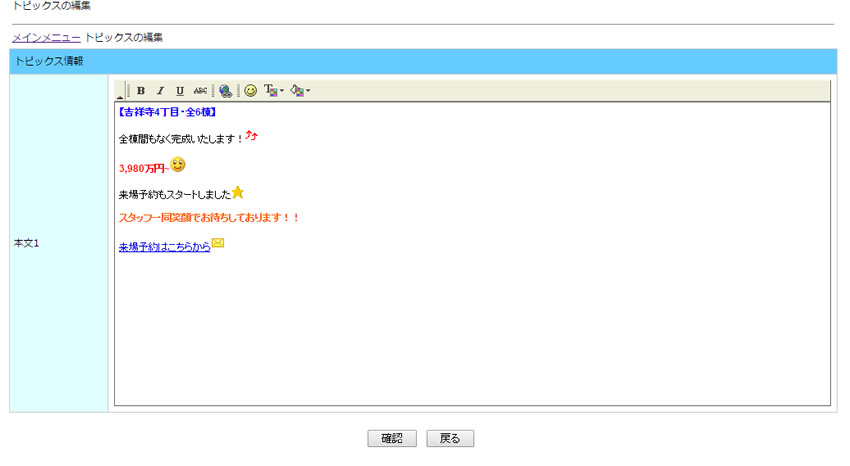850x466 pixels.
Task: Click the text color T icon
Action: coord(271,90)
